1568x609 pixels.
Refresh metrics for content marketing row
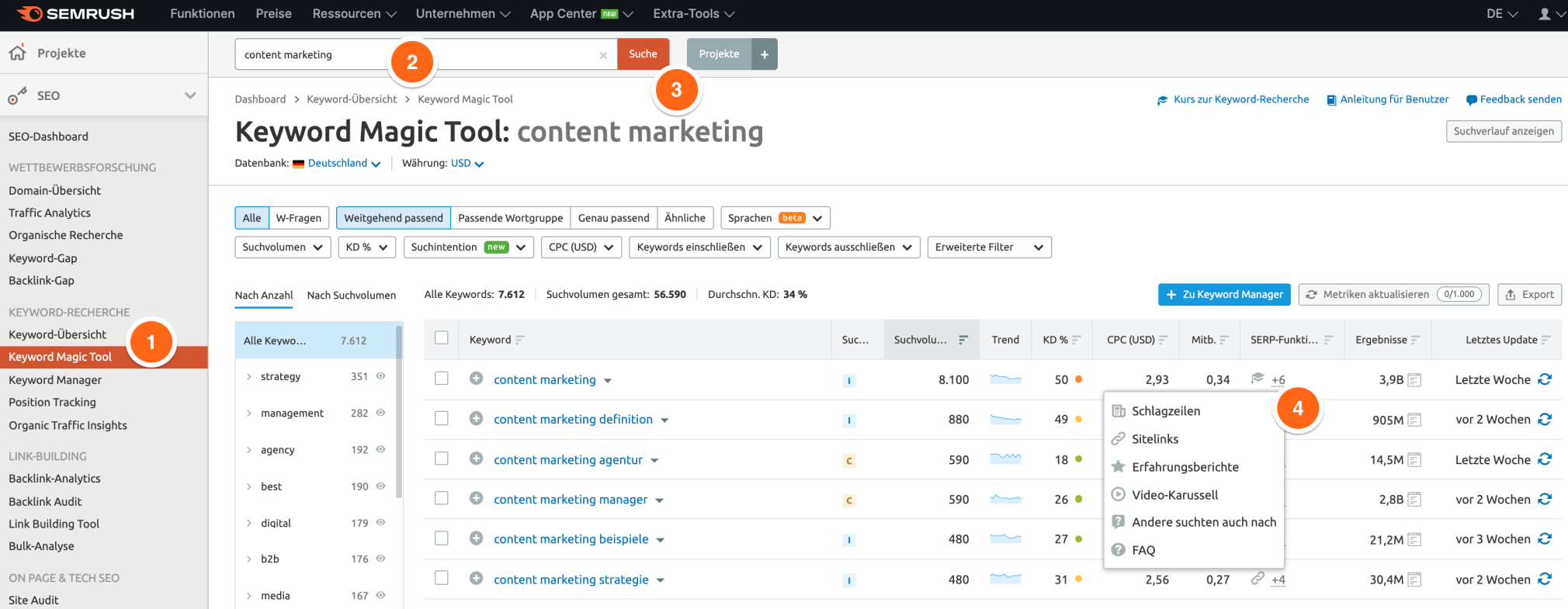[x=1545, y=379]
